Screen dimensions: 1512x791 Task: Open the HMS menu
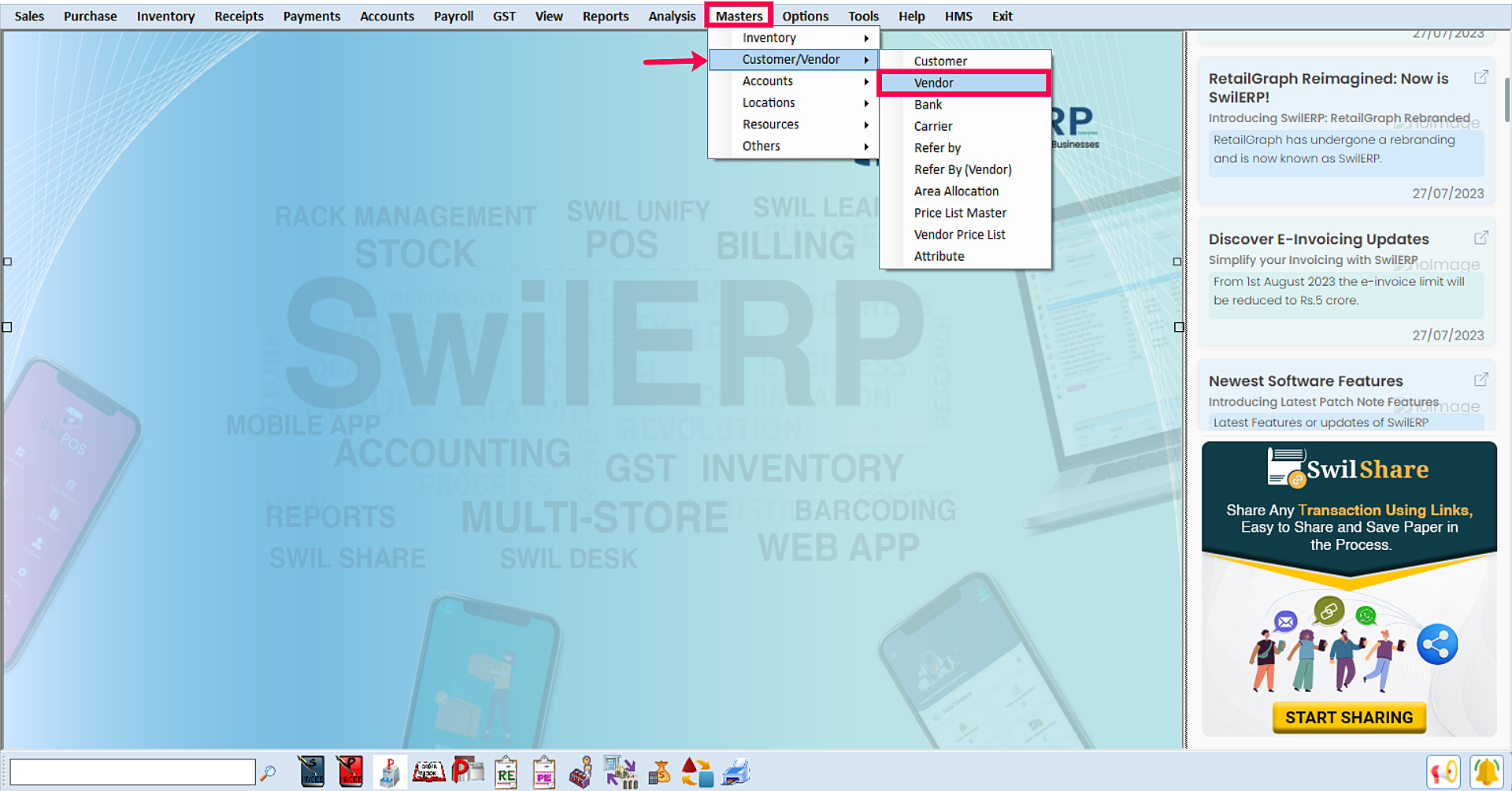[958, 16]
